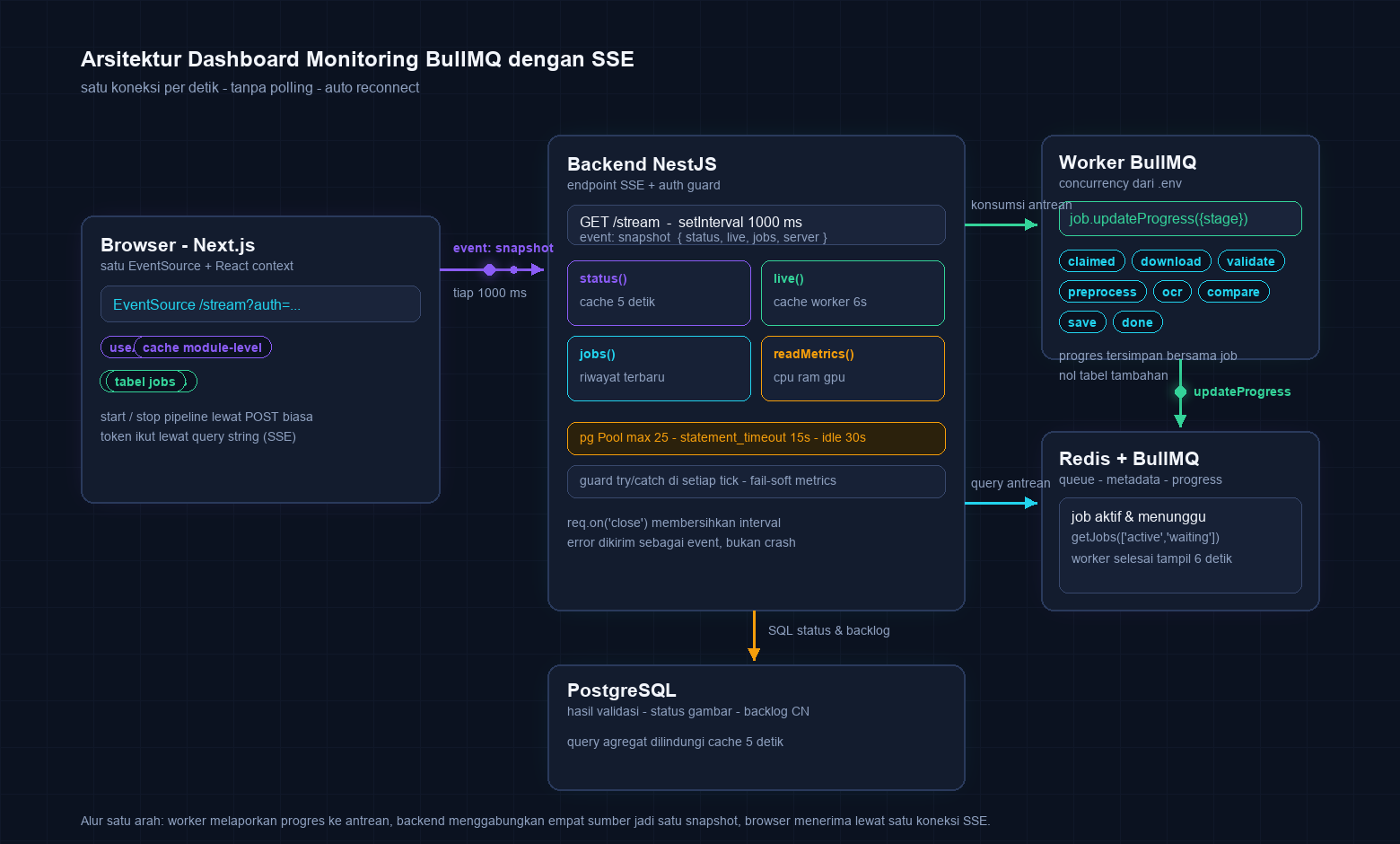This screenshot has width=1400, height=844.
Task: Click the 'event: snapshot' arrow label
Action: coord(503,249)
